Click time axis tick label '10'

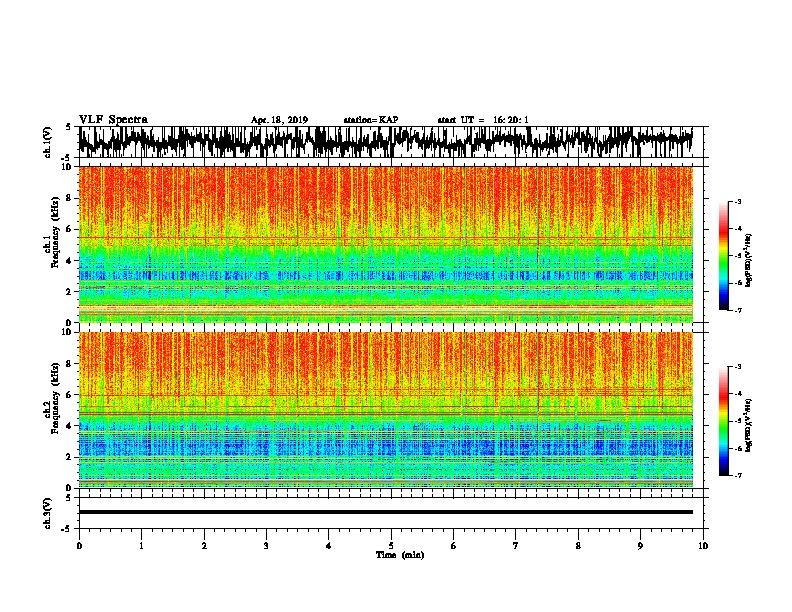point(703,546)
